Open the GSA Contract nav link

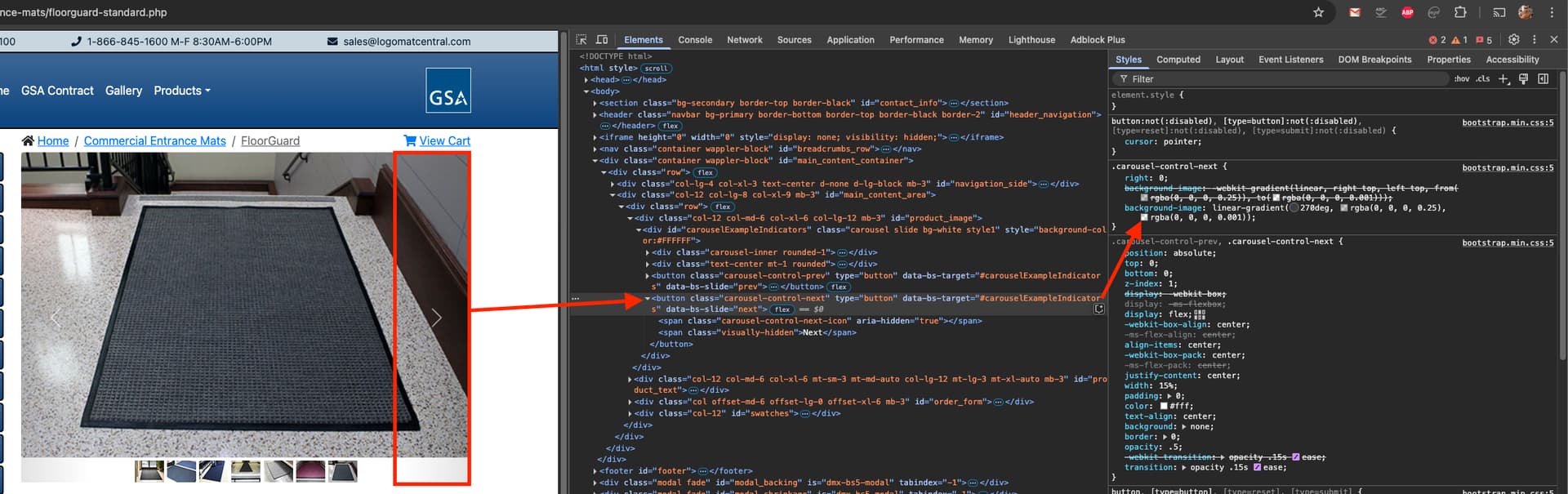click(57, 91)
